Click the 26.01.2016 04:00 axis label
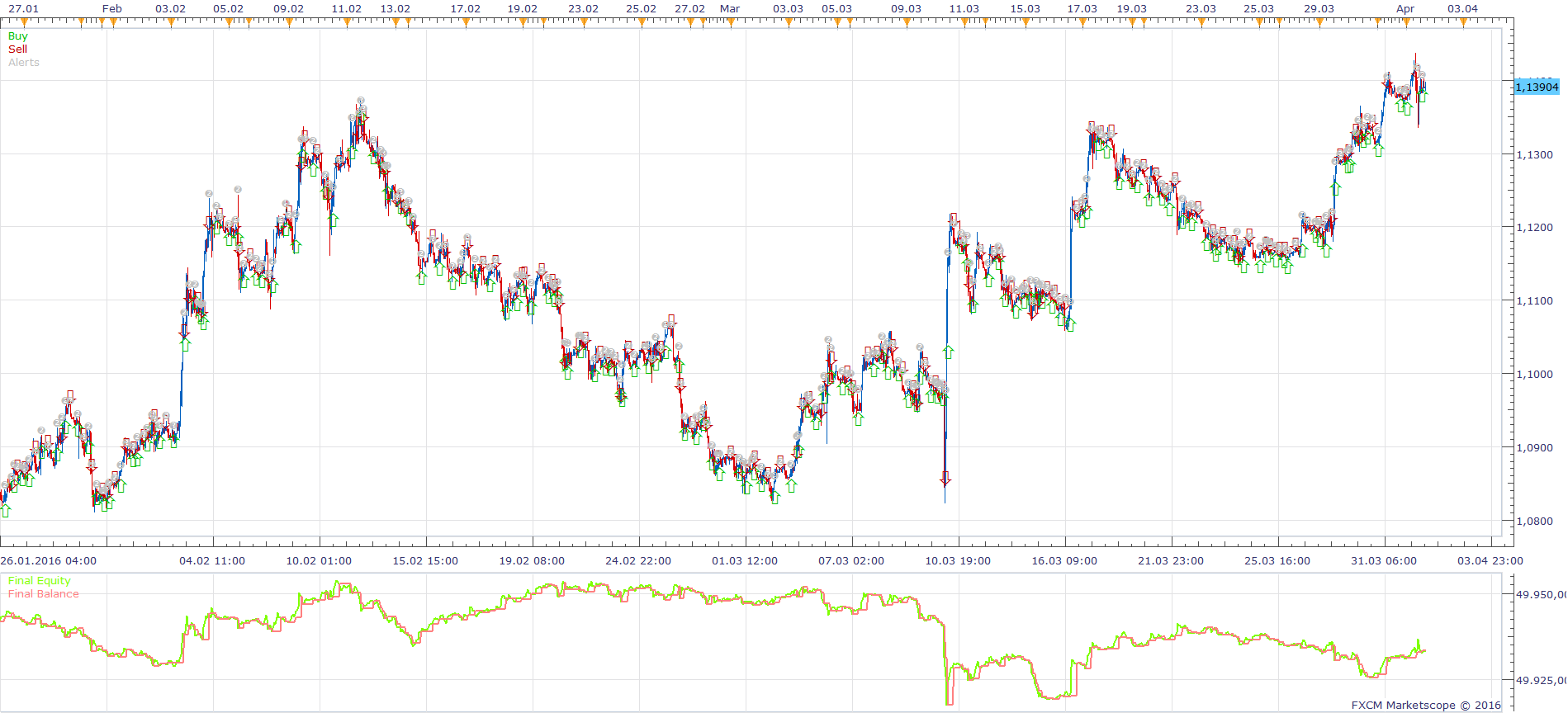The image size is (1568, 713). (x=49, y=561)
